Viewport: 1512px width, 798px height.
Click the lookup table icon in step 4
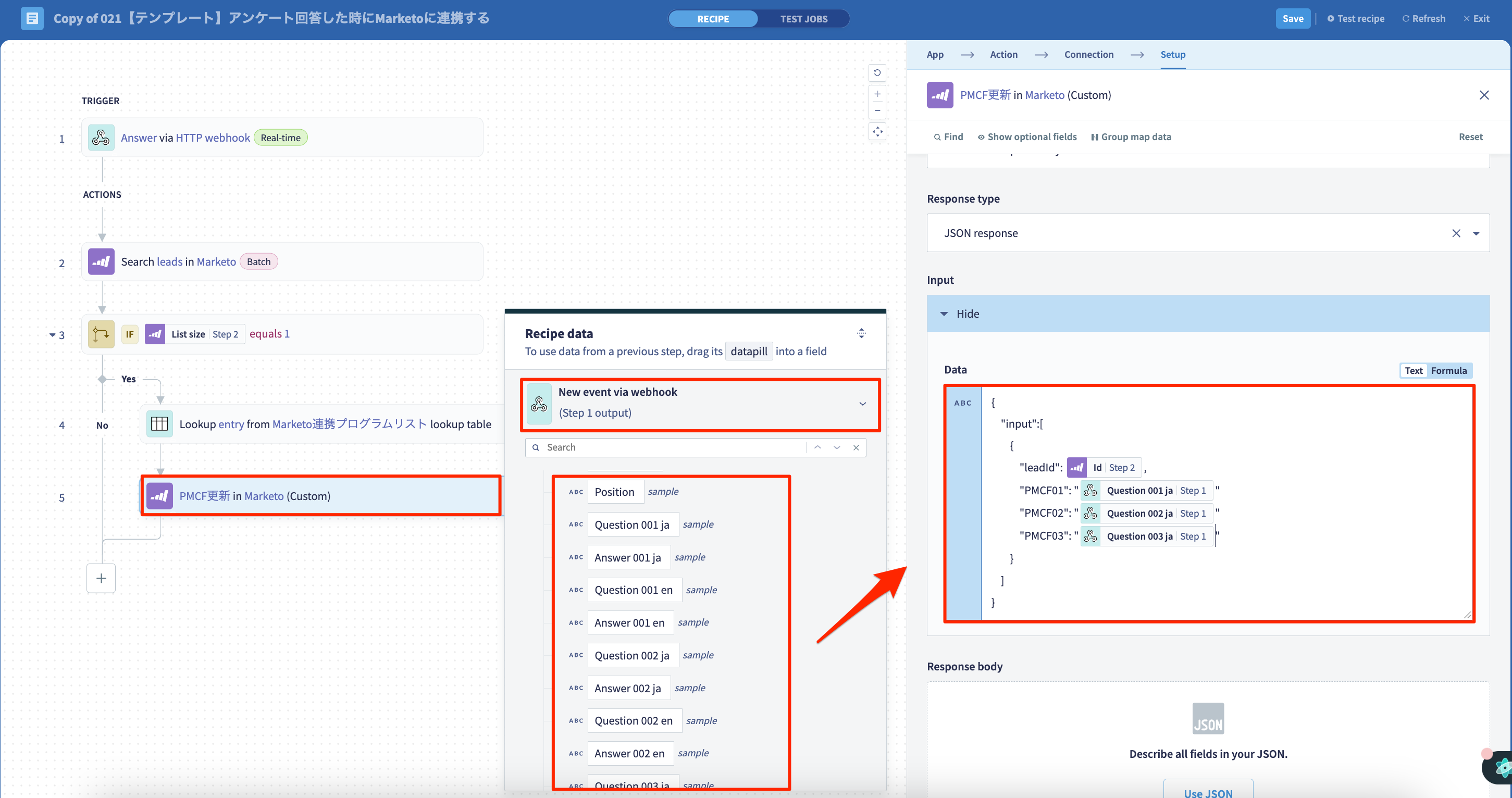[x=159, y=423]
